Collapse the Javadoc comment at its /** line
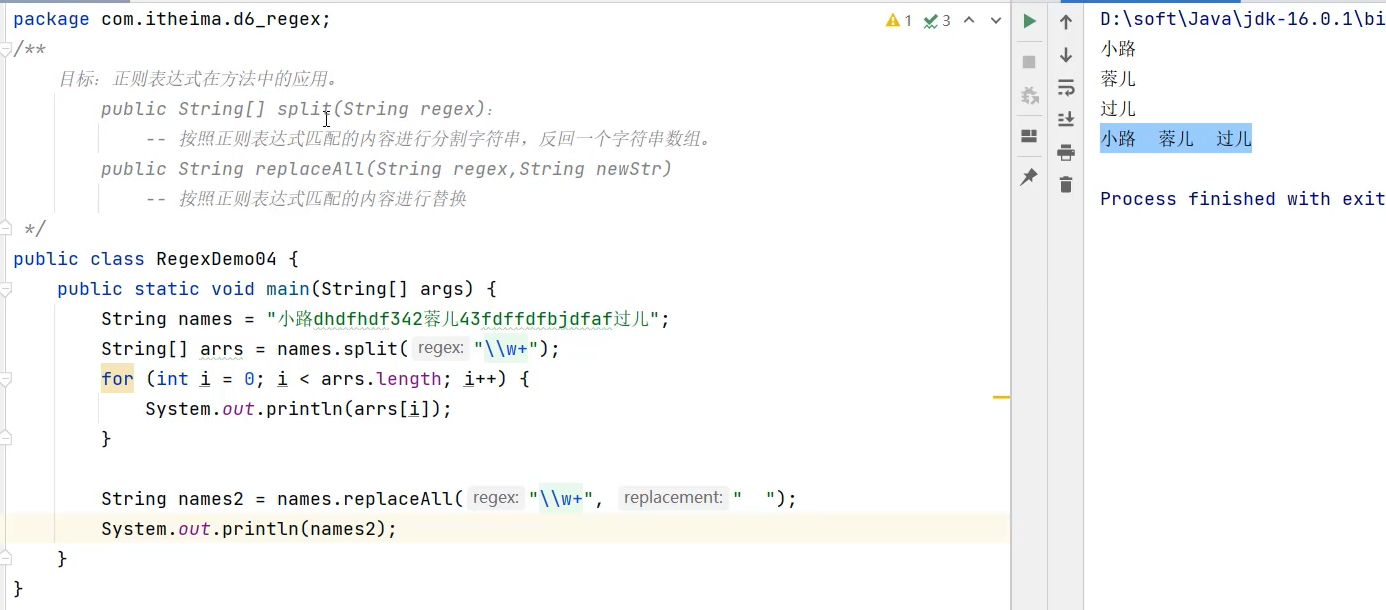The image size is (1386, 610). pos(7,49)
